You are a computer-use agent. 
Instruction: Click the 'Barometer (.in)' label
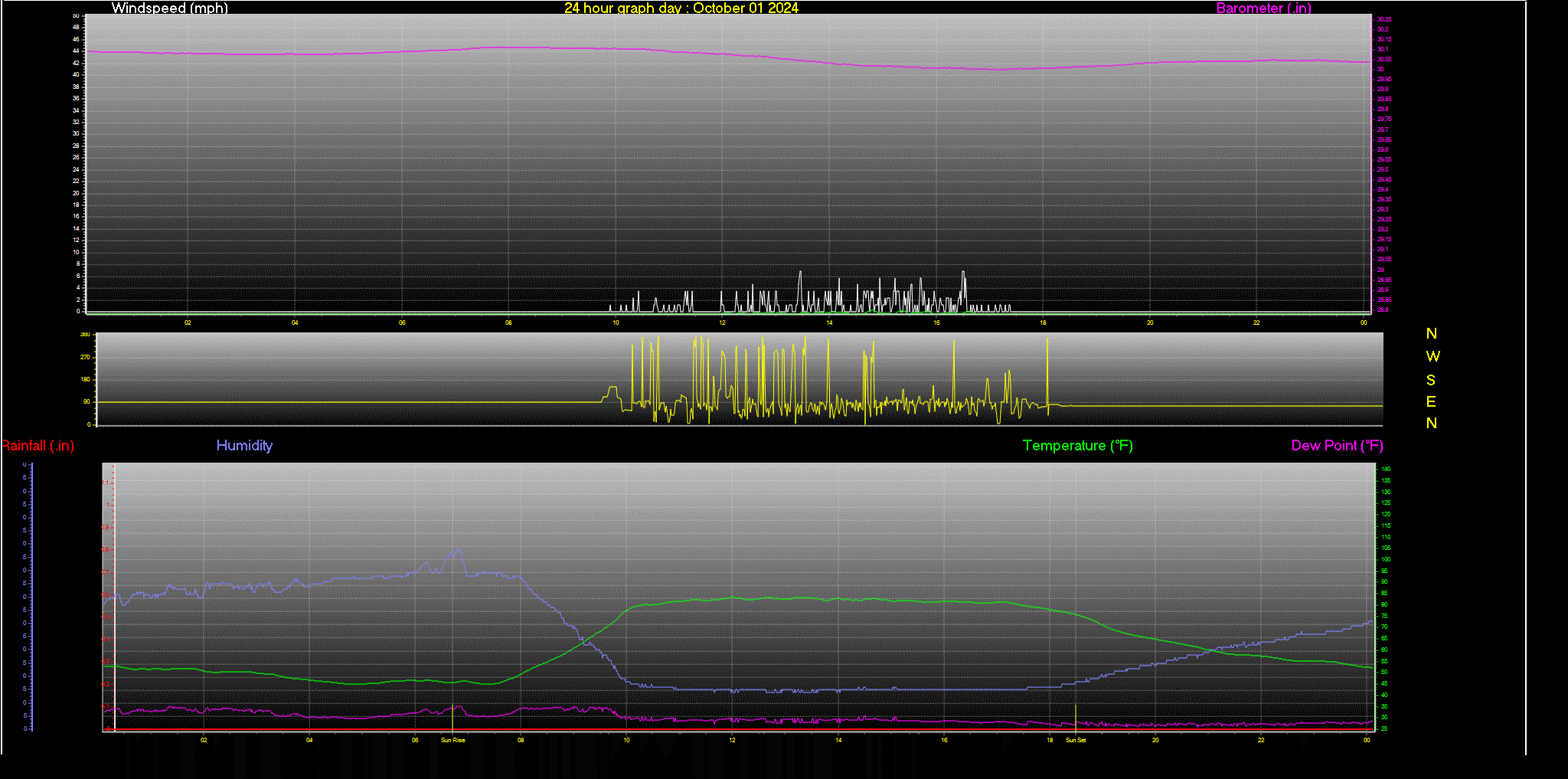pyautogui.click(x=1263, y=8)
